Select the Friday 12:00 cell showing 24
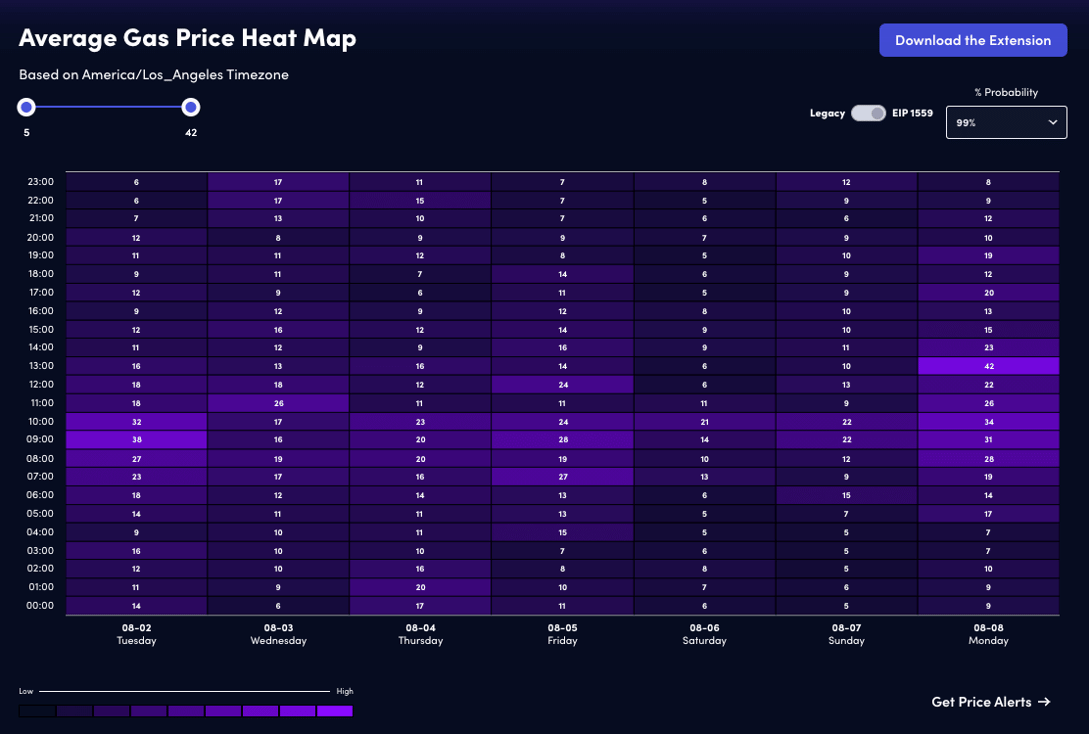Screen dimensions: 1089x734 (x=562, y=384)
